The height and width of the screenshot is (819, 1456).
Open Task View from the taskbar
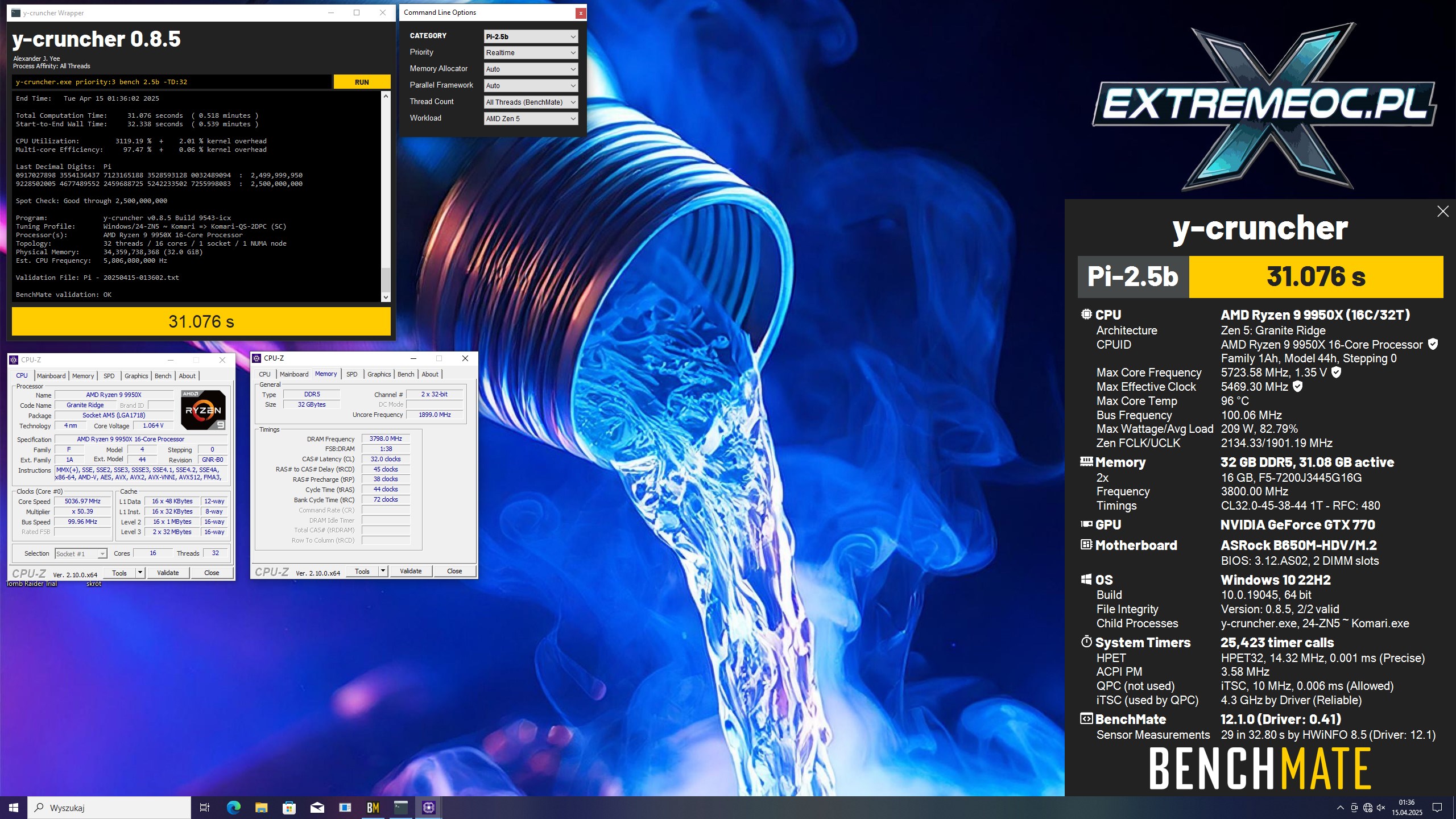[205, 807]
